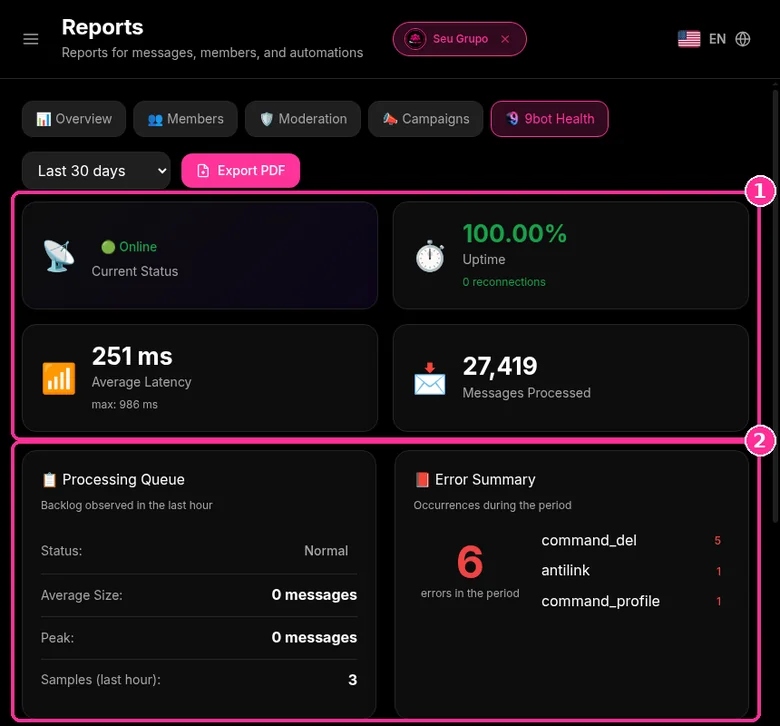Click the stopwatch uptime icon
The width and height of the screenshot is (780, 726).
(x=430, y=256)
